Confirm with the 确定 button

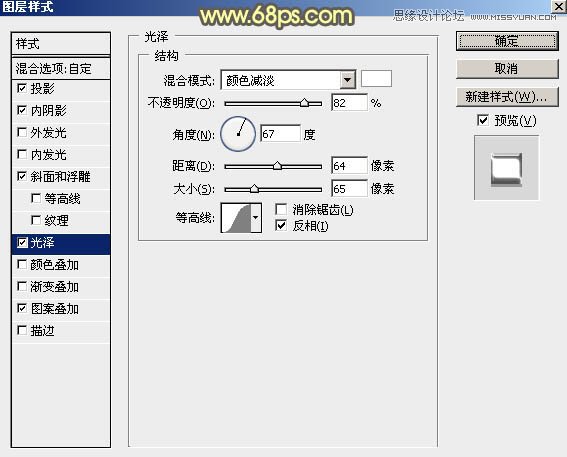507,41
